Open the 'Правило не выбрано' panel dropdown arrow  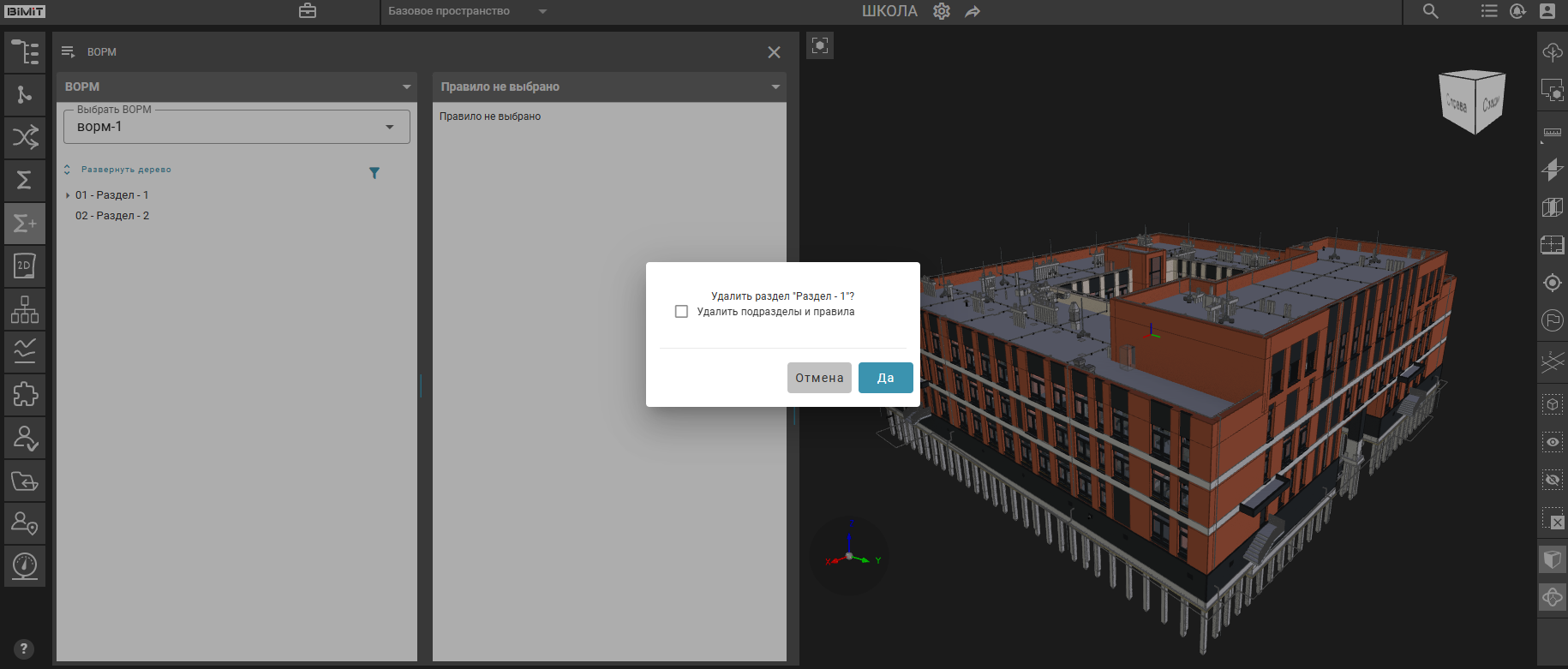pyautogui.click(x=775, y=87)
